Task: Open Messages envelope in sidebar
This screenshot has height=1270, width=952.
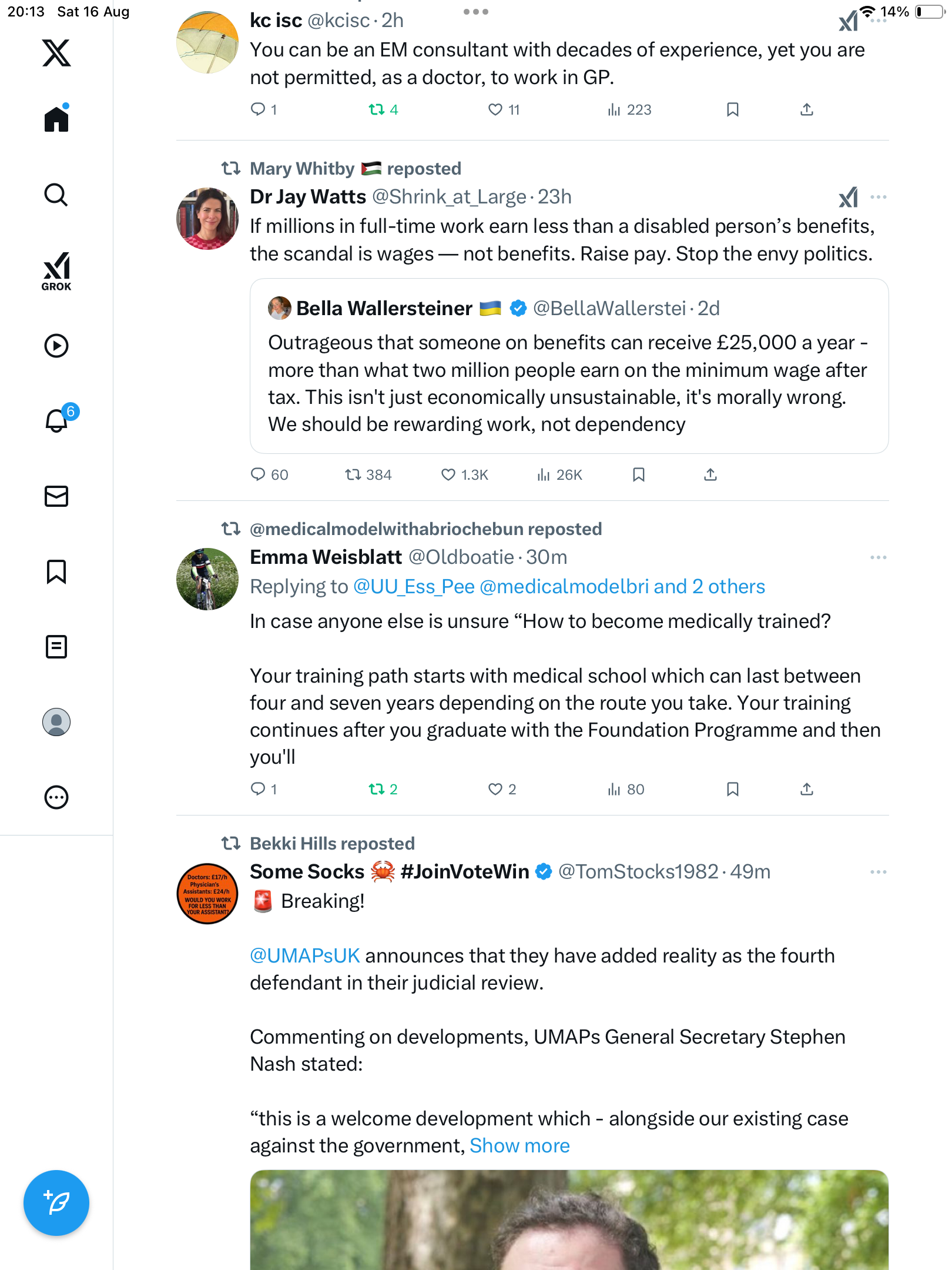Action: click(56, 496)
